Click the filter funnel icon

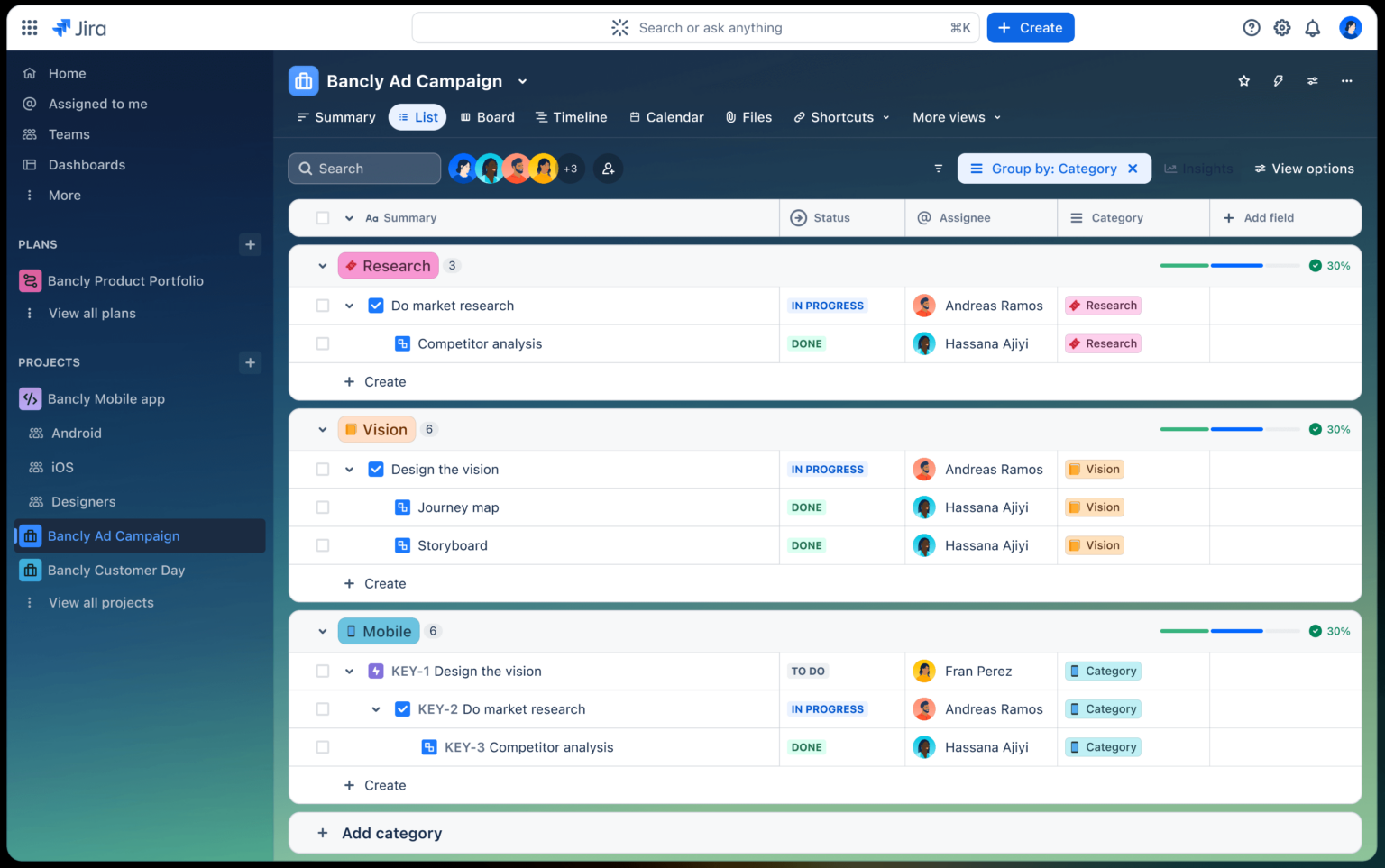point(938,169)
